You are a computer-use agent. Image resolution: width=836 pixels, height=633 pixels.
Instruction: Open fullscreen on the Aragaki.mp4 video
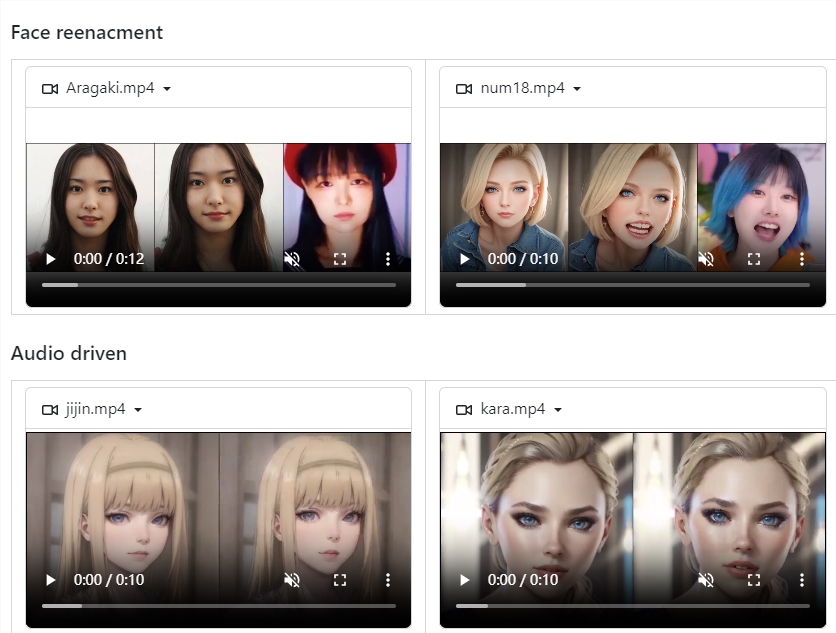pyautogui.click(x=340, y=259)
